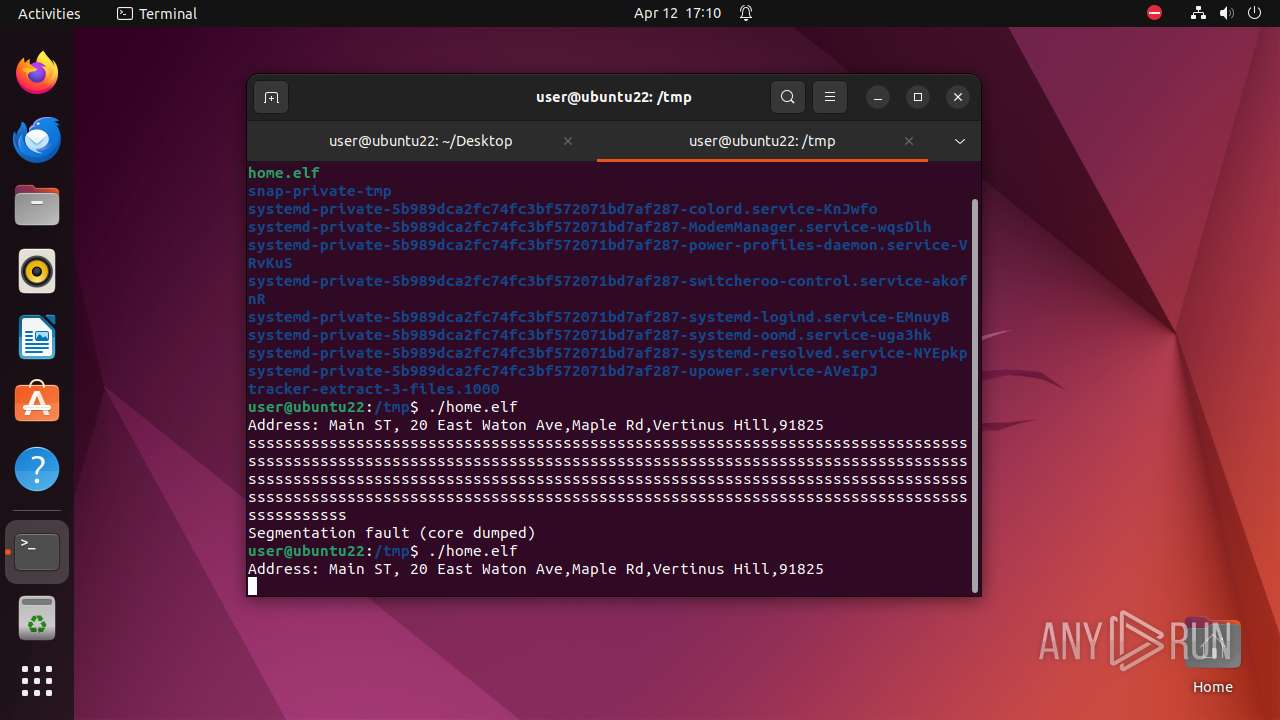
Task: Click the Segmentation fault (core dumped) line
Action: (392, 533)
